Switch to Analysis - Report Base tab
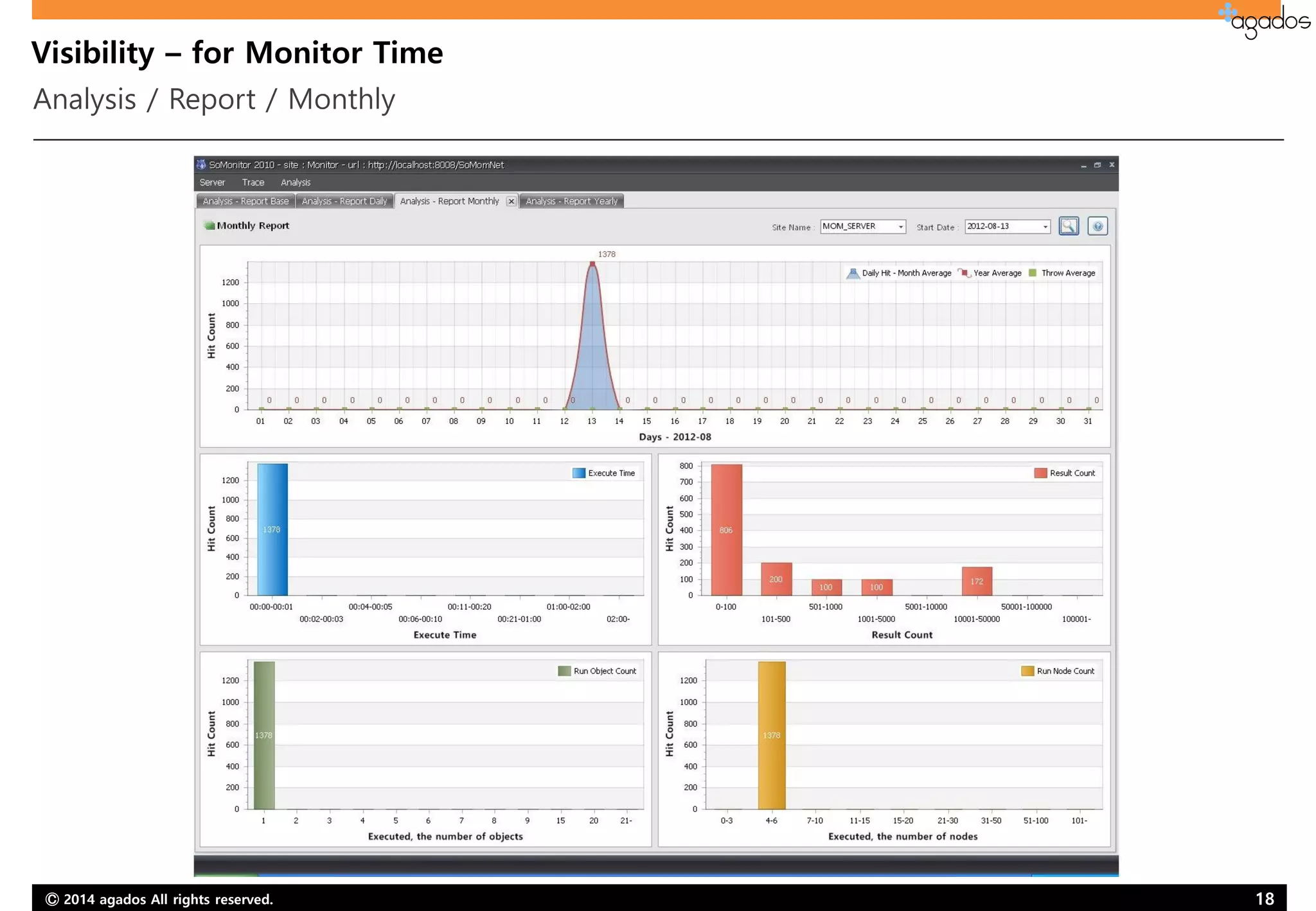 tap(245, 201)
